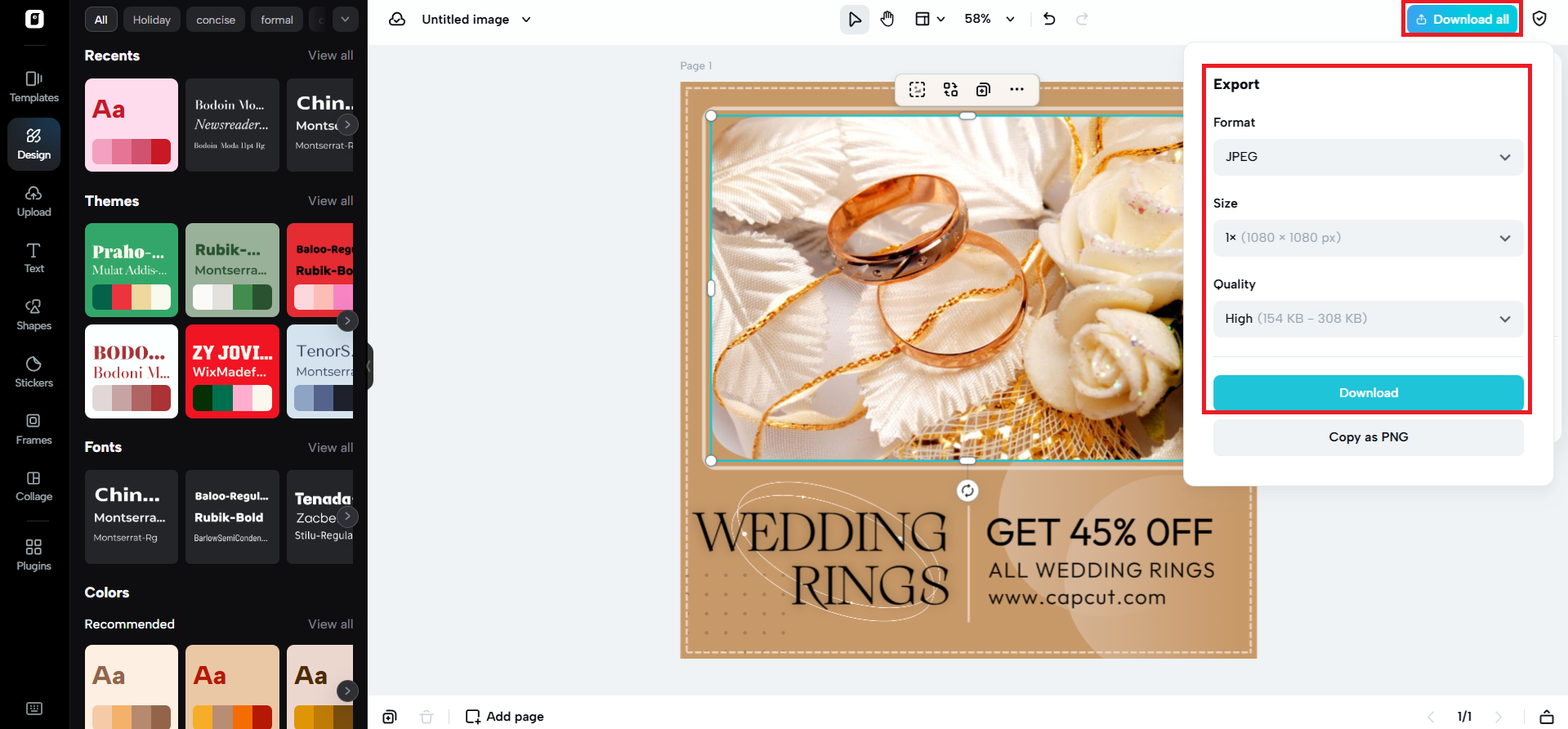
Task: Activate the hand pan tool
Action: tap(887, 19)
